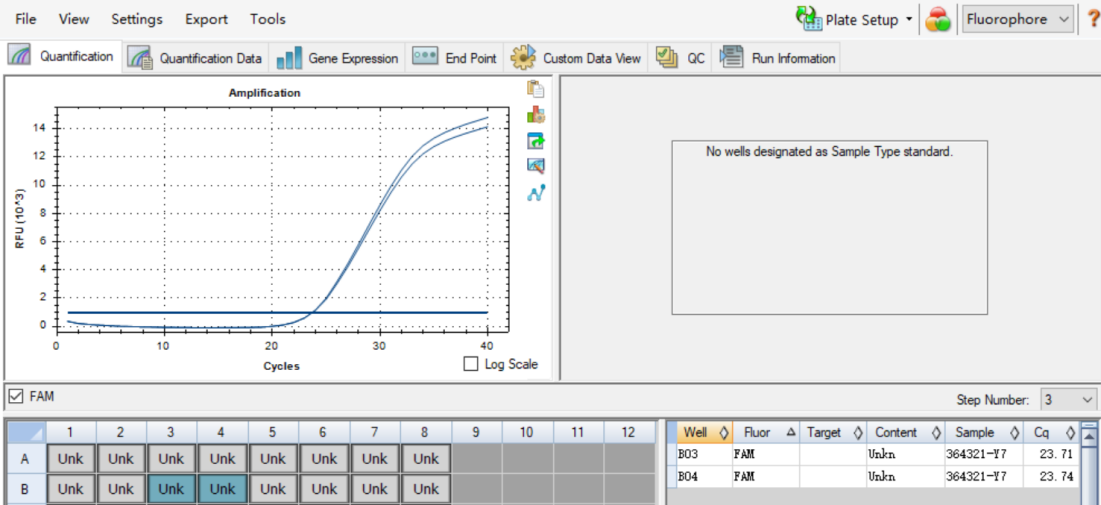The height and width of the screenshot is (505, 1101).
Task: Select well A5 Unk in plate
Action: pyautogui.click(x=272, y=459)
